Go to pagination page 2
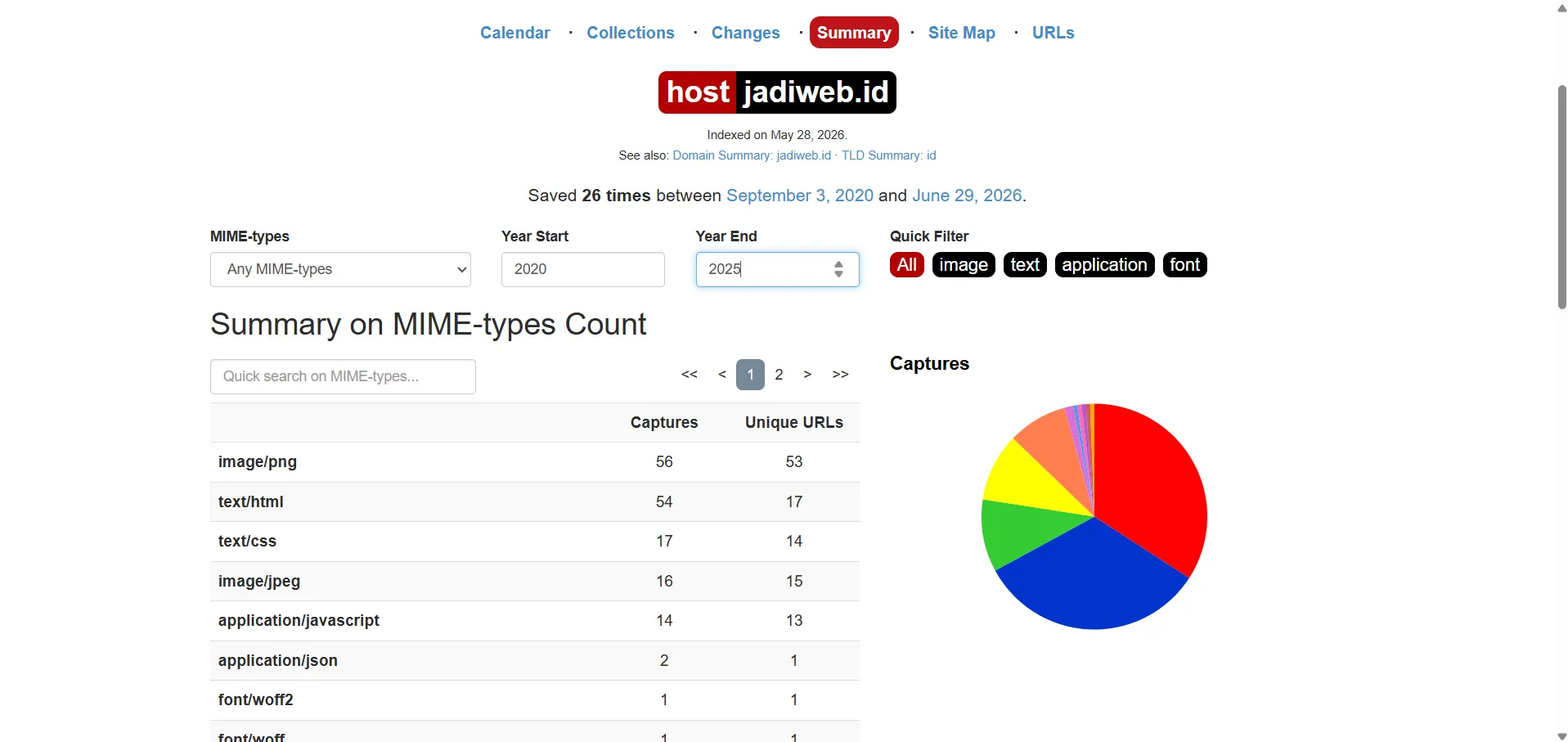The height and width of the screenshot is (742, 1568). click(779, 375)
